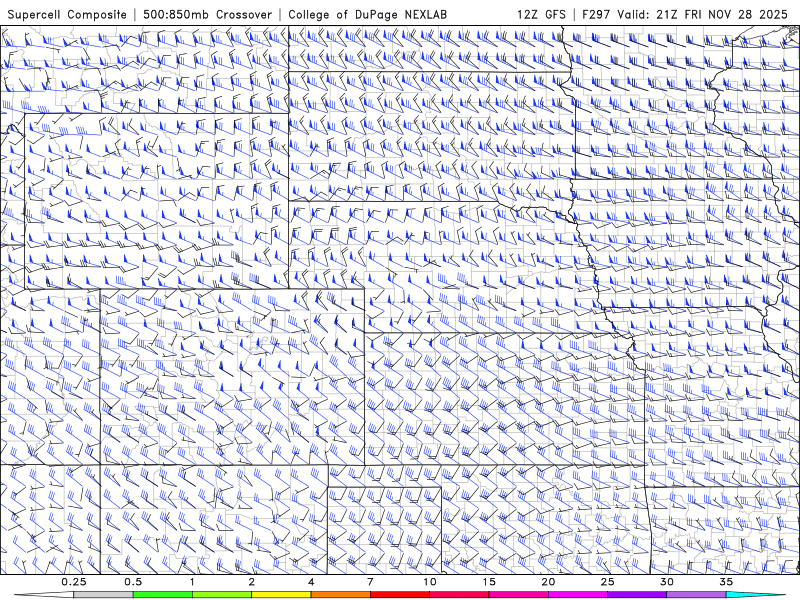Click the '35' legend tick label

(726, 582)
